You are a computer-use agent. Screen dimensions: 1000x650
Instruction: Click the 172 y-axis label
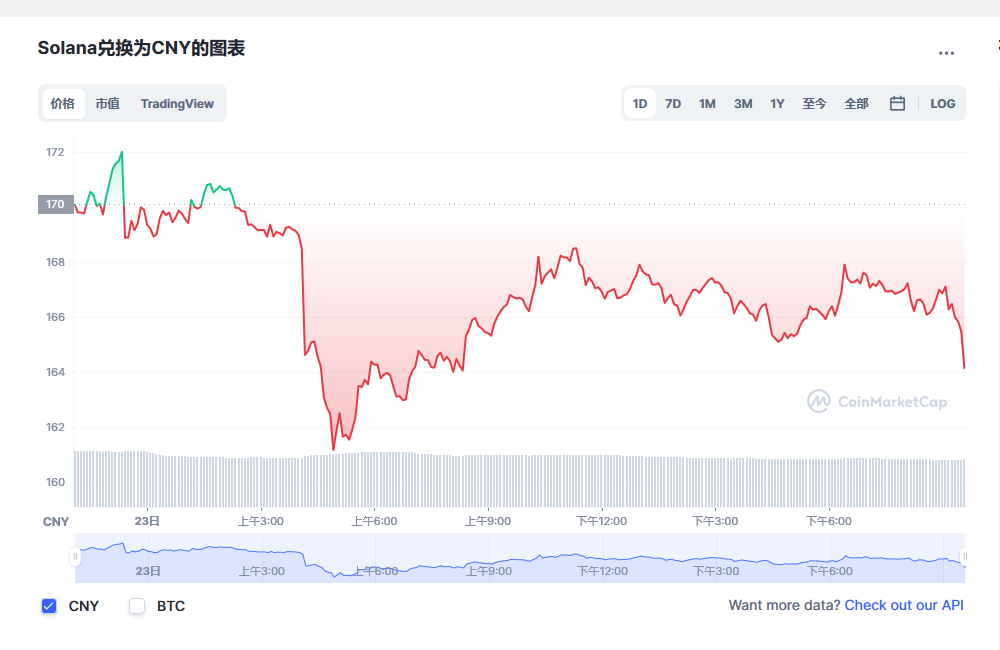[55, 152]
